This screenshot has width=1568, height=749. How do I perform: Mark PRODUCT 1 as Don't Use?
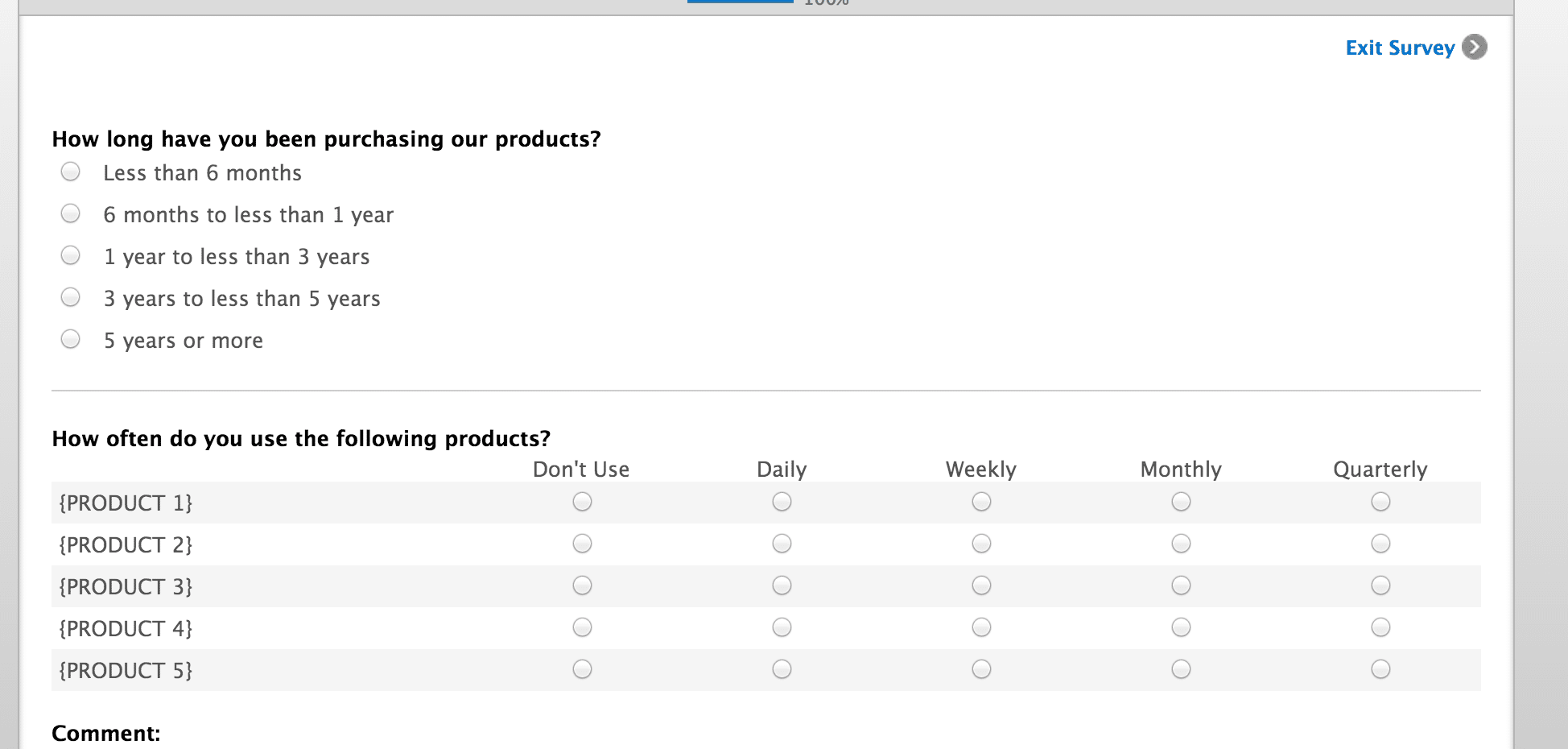(582, 502)
